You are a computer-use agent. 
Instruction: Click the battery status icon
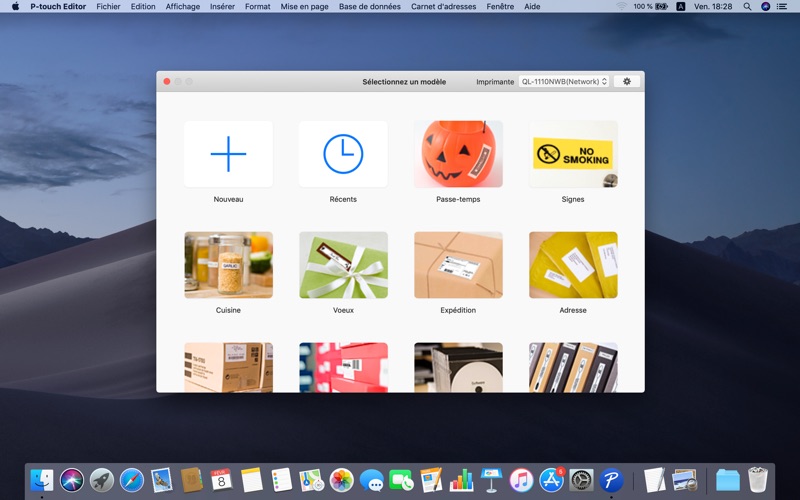(662, 7)
